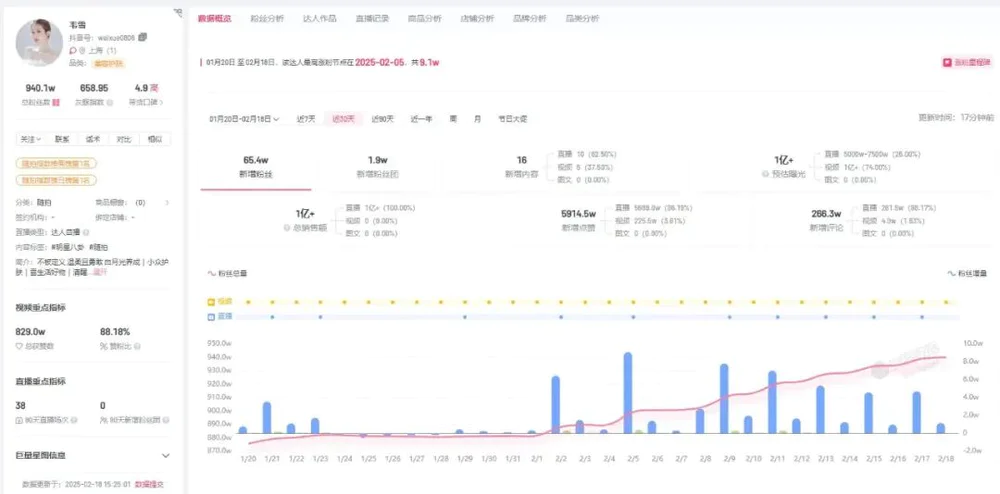Click the #随拍 content tag
This screenshot has width=1000, height=494.
pos(98,247)
